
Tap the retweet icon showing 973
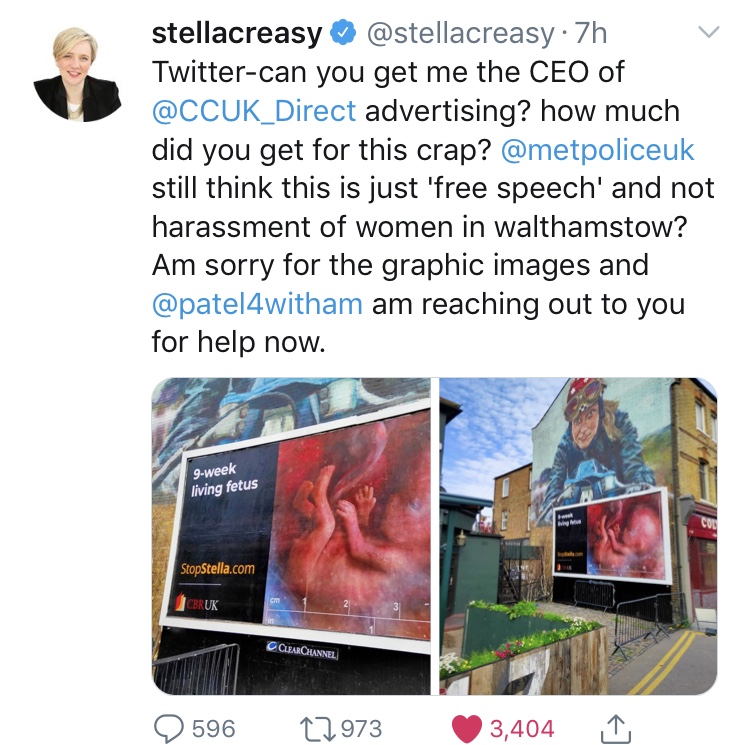317,729
